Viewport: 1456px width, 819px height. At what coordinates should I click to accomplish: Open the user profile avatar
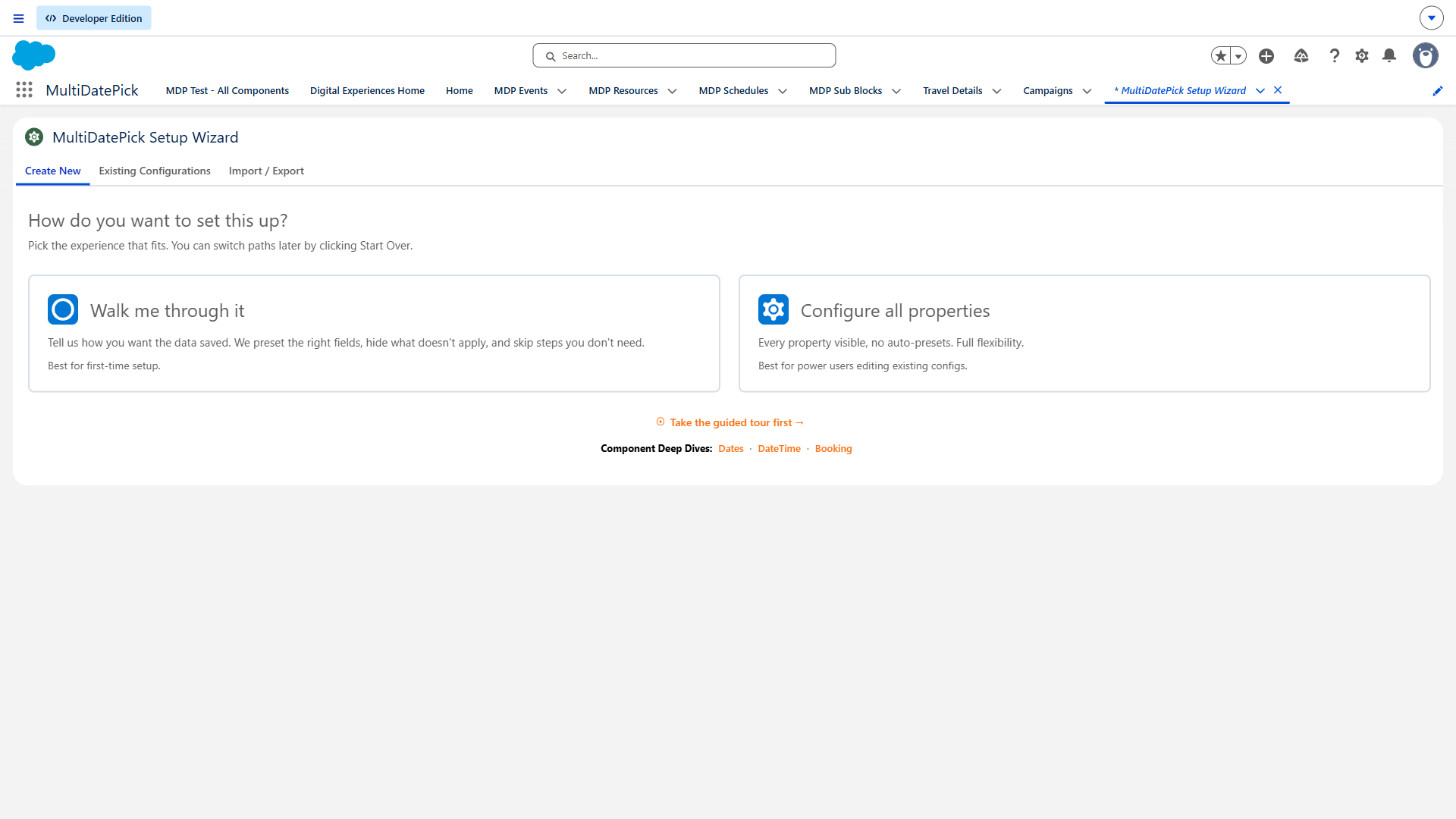pyautogui.click(x=1426, y=55)
